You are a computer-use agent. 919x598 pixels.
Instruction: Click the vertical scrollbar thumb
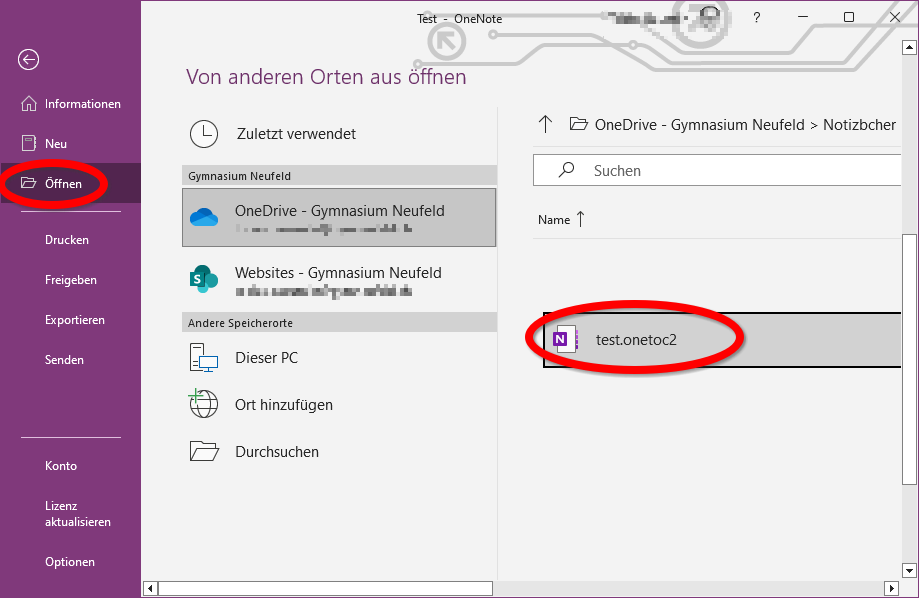click(909, 359)
